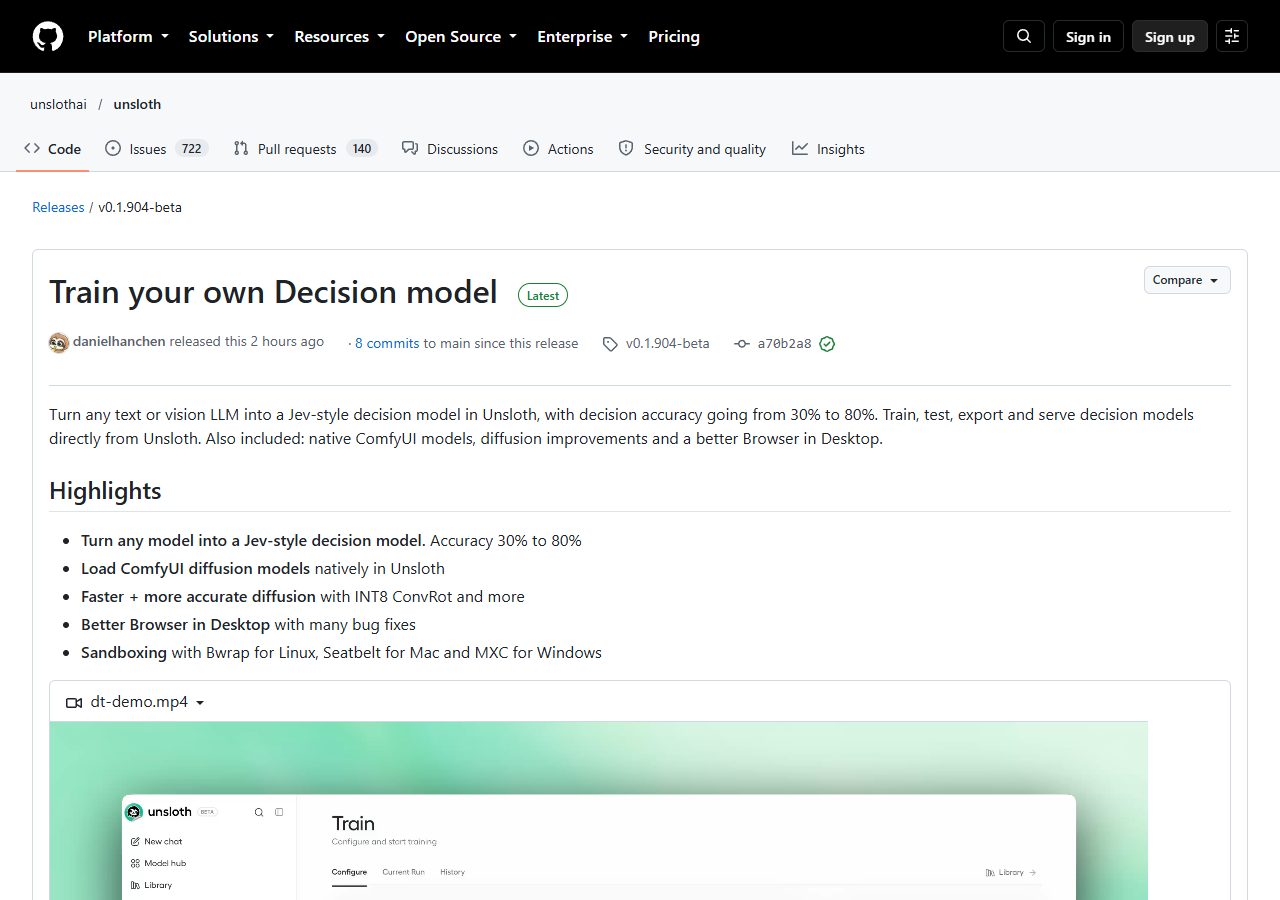Click the Sign in button
The height and width of the screenshot is (900, 1280).
point(1088,36)
